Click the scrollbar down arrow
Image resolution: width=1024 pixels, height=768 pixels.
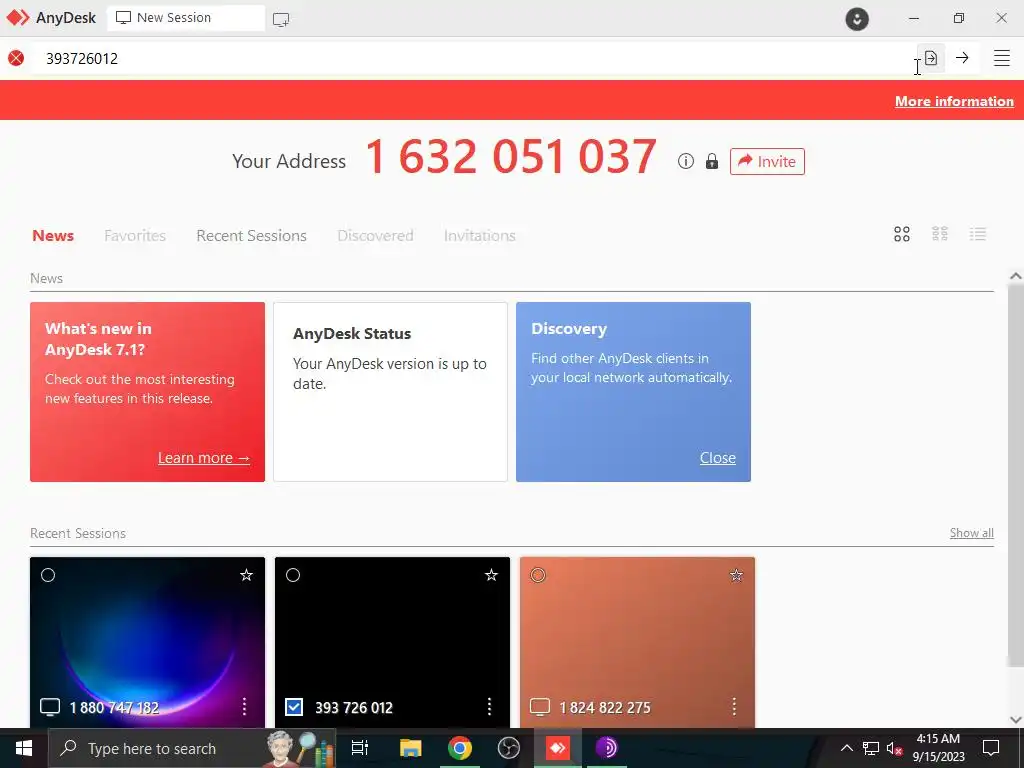point(1016,719)
